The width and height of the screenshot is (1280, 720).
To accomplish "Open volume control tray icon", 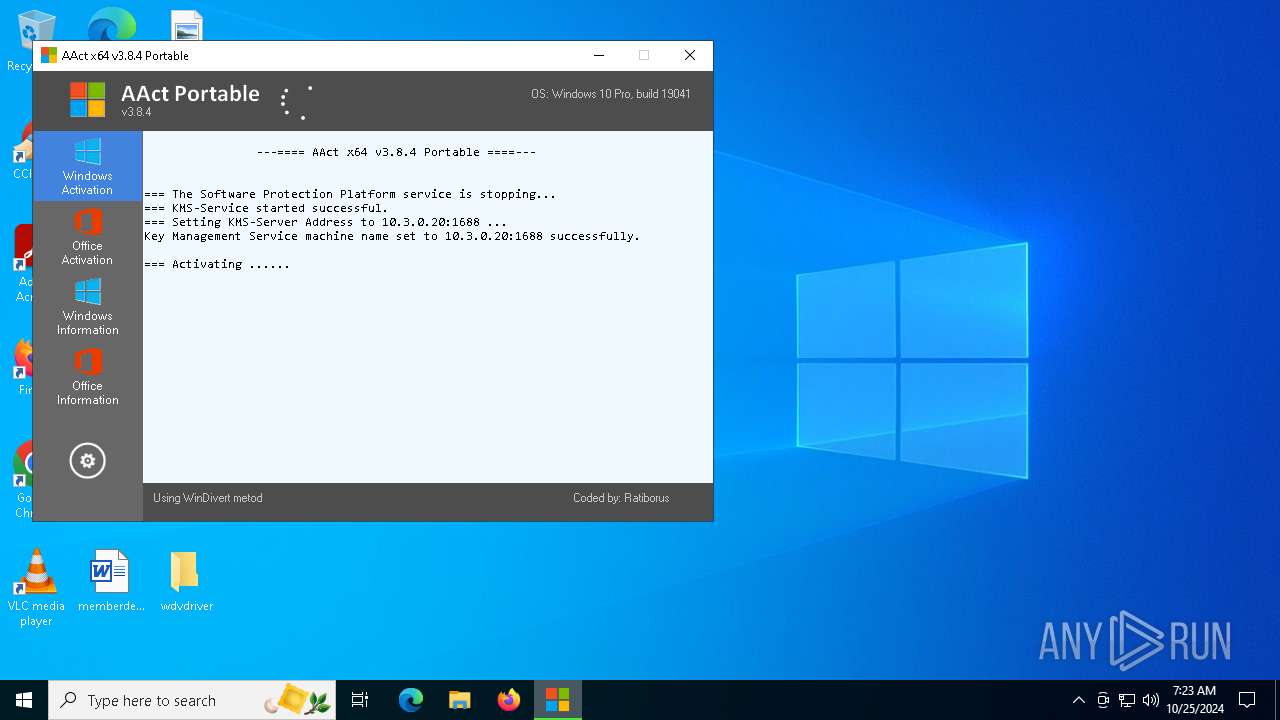I will coord(1151,700).
